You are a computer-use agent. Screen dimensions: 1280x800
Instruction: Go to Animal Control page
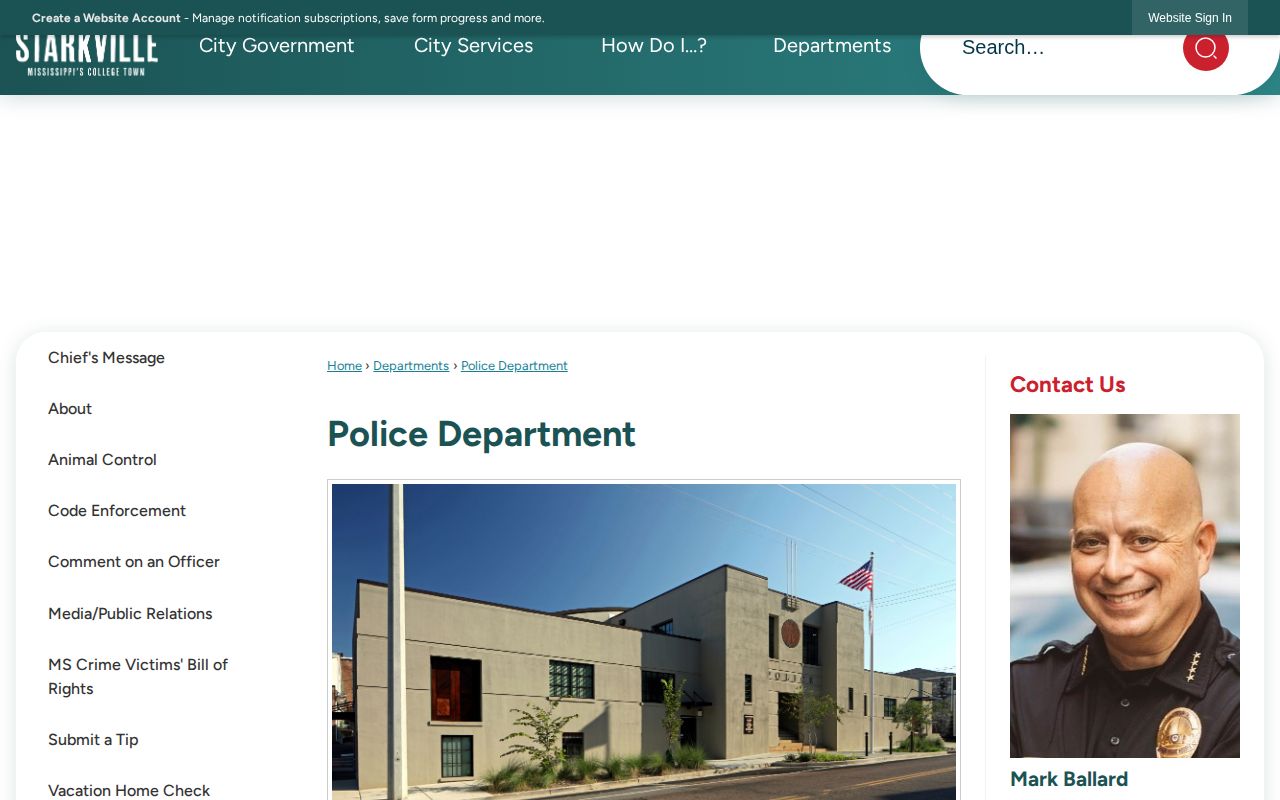pyautogui.click(x=102, y=460)
